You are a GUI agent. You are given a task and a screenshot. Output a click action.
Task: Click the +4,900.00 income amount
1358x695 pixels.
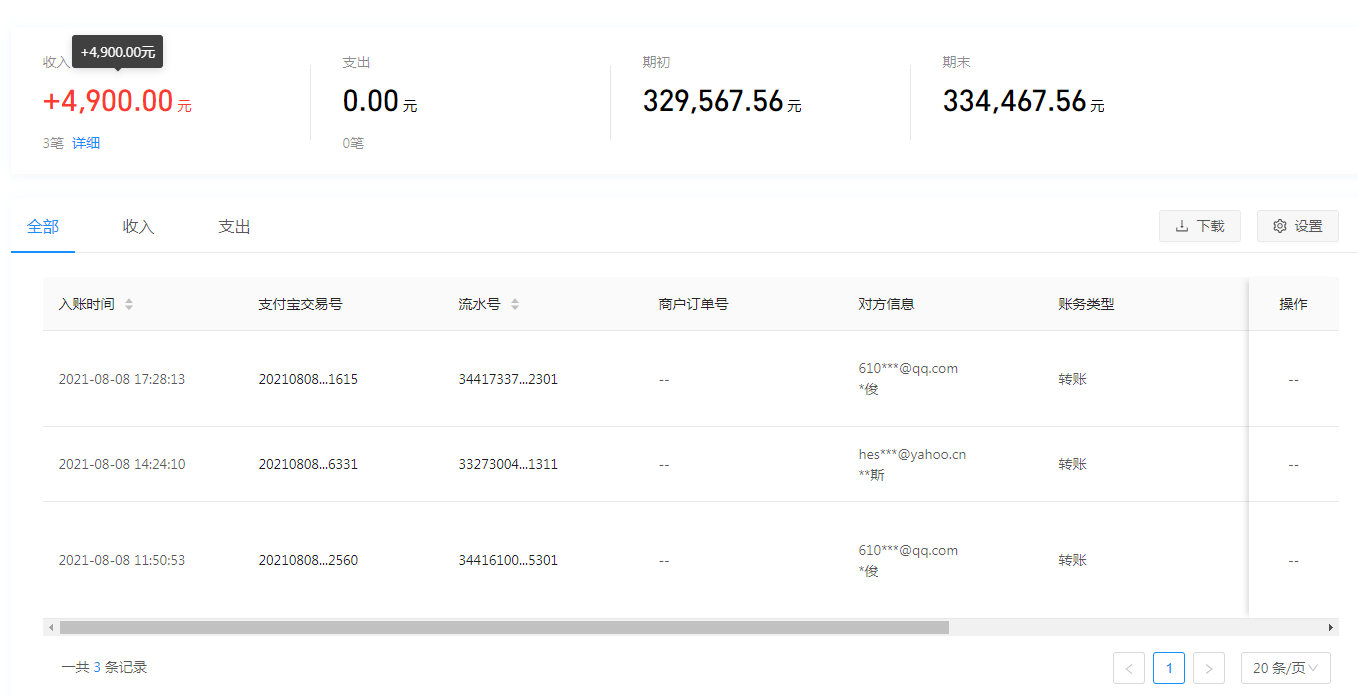click(108, 101)
